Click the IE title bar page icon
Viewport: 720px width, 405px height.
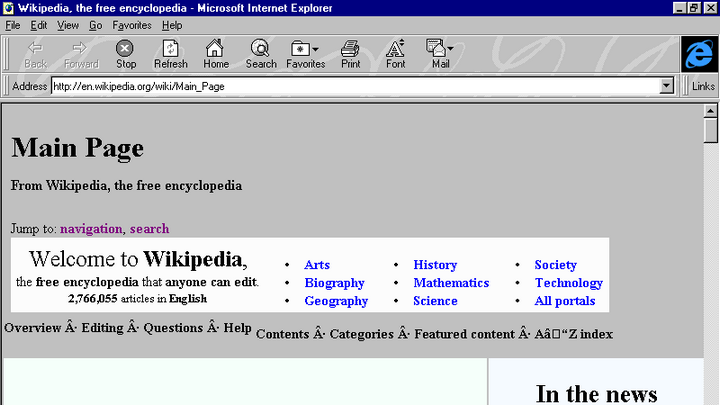[x=8, y=8]
